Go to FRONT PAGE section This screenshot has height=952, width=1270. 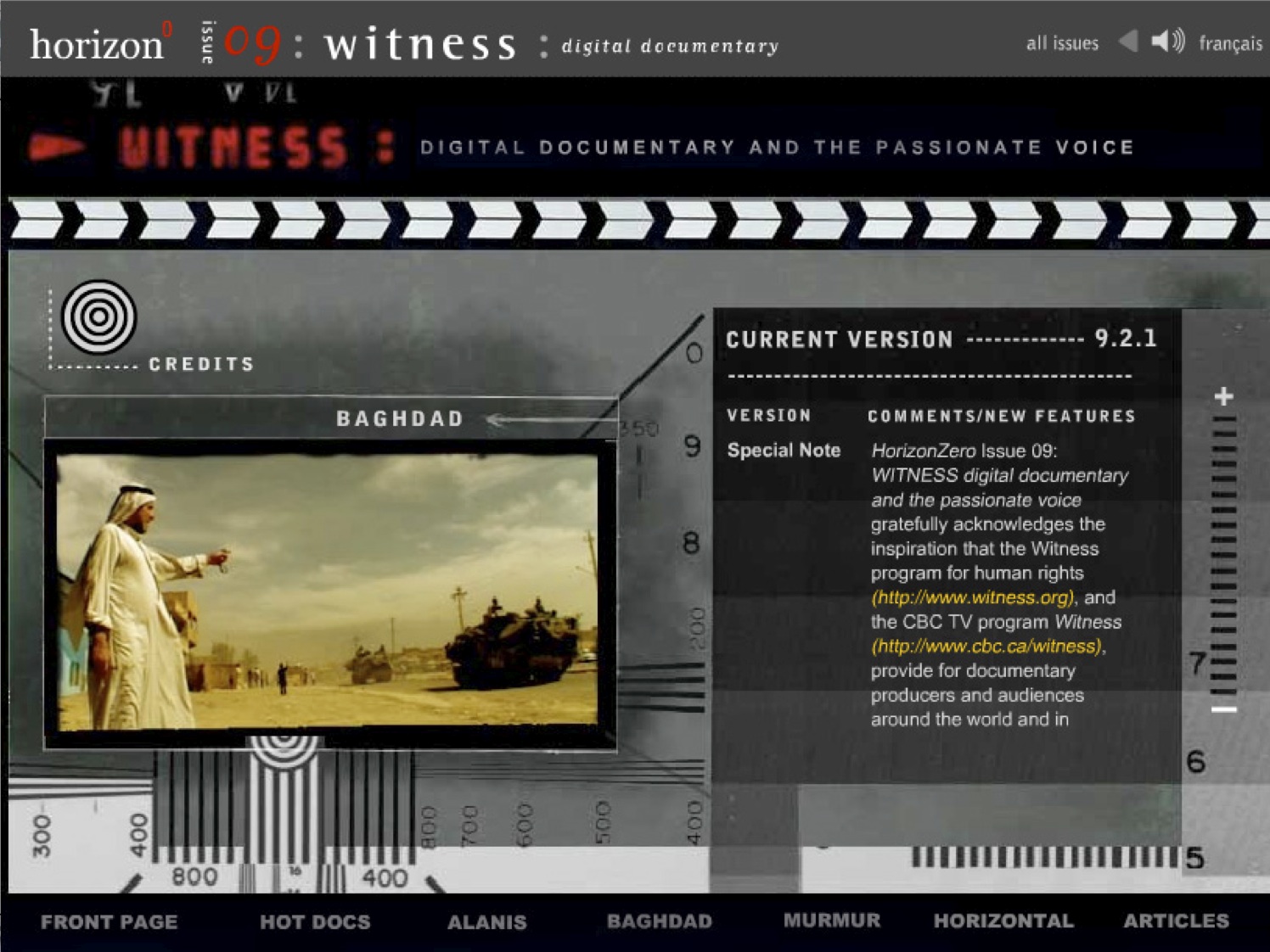(x=109, y=921)
